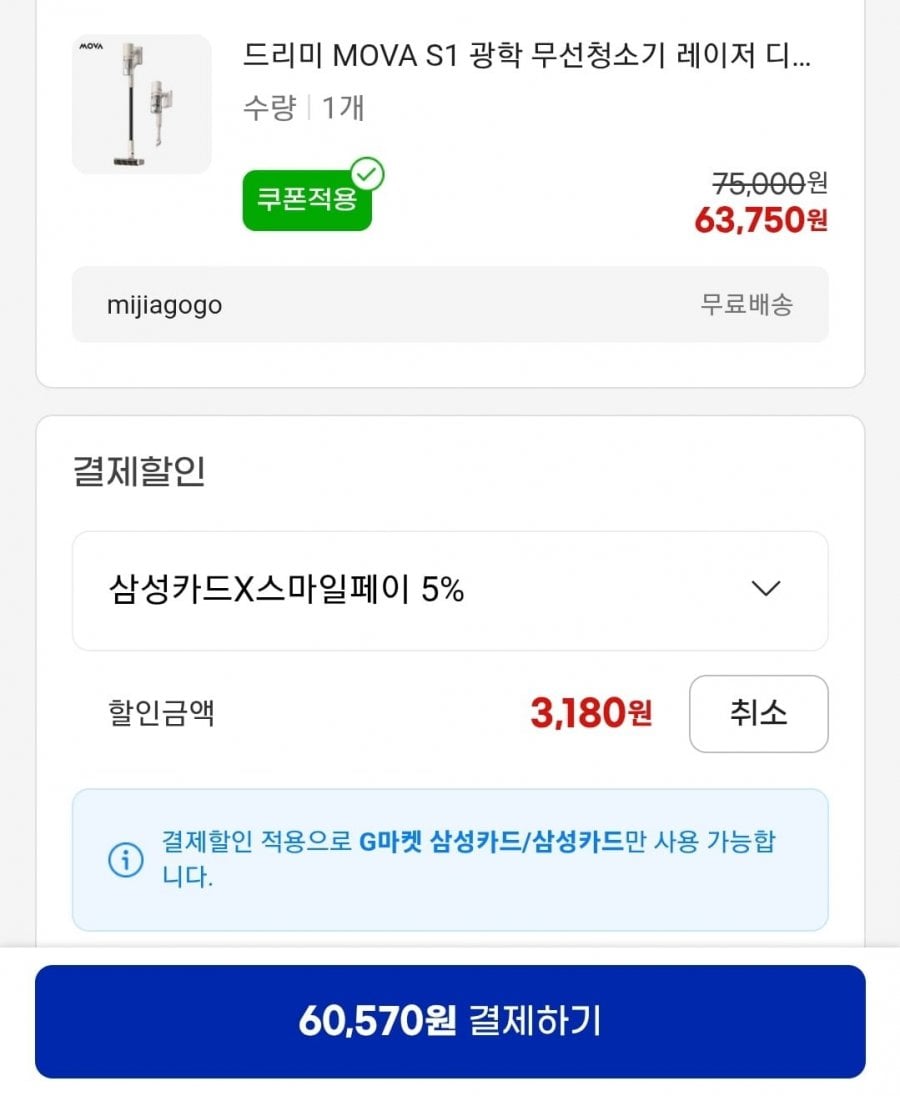The width and height of the screenshot is (900, 1096).
Task: Click the 3,180원 discount amount
Action: click(590, 714)
